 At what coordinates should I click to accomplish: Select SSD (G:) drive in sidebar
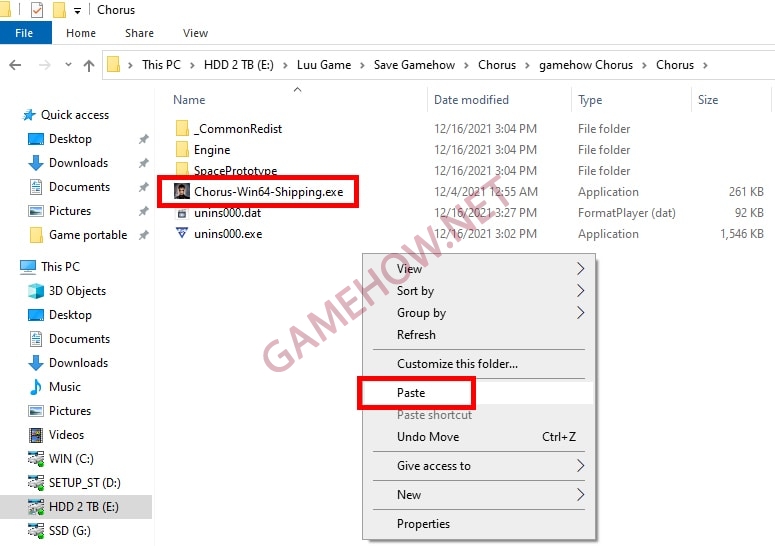[x=72, y=531]
